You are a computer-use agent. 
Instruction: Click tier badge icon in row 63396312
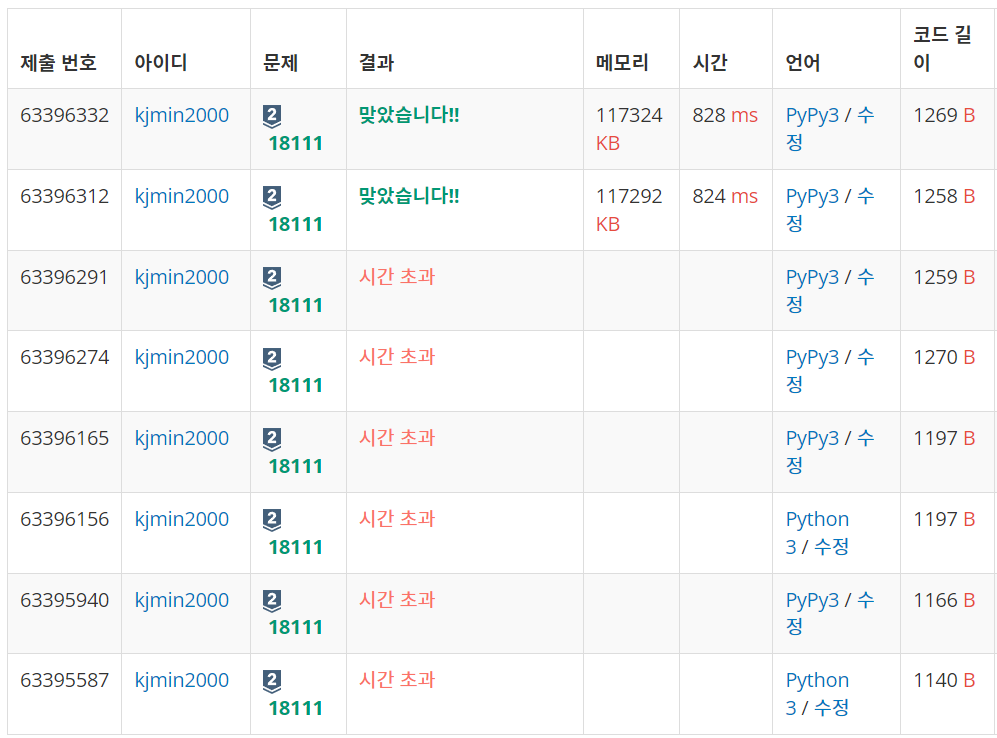pos(272,197)
